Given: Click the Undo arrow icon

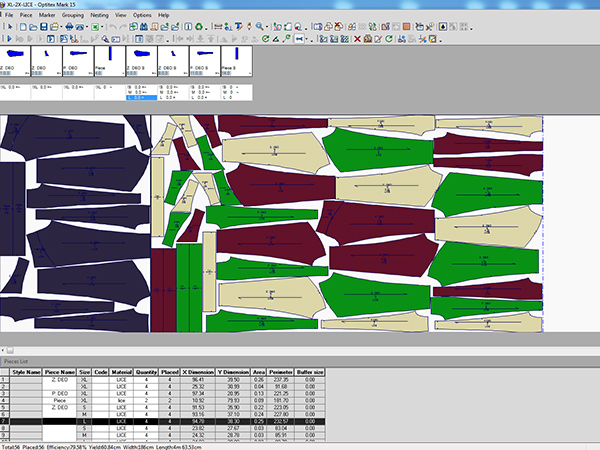Looking at the screenshot, I should coord(113,27).
